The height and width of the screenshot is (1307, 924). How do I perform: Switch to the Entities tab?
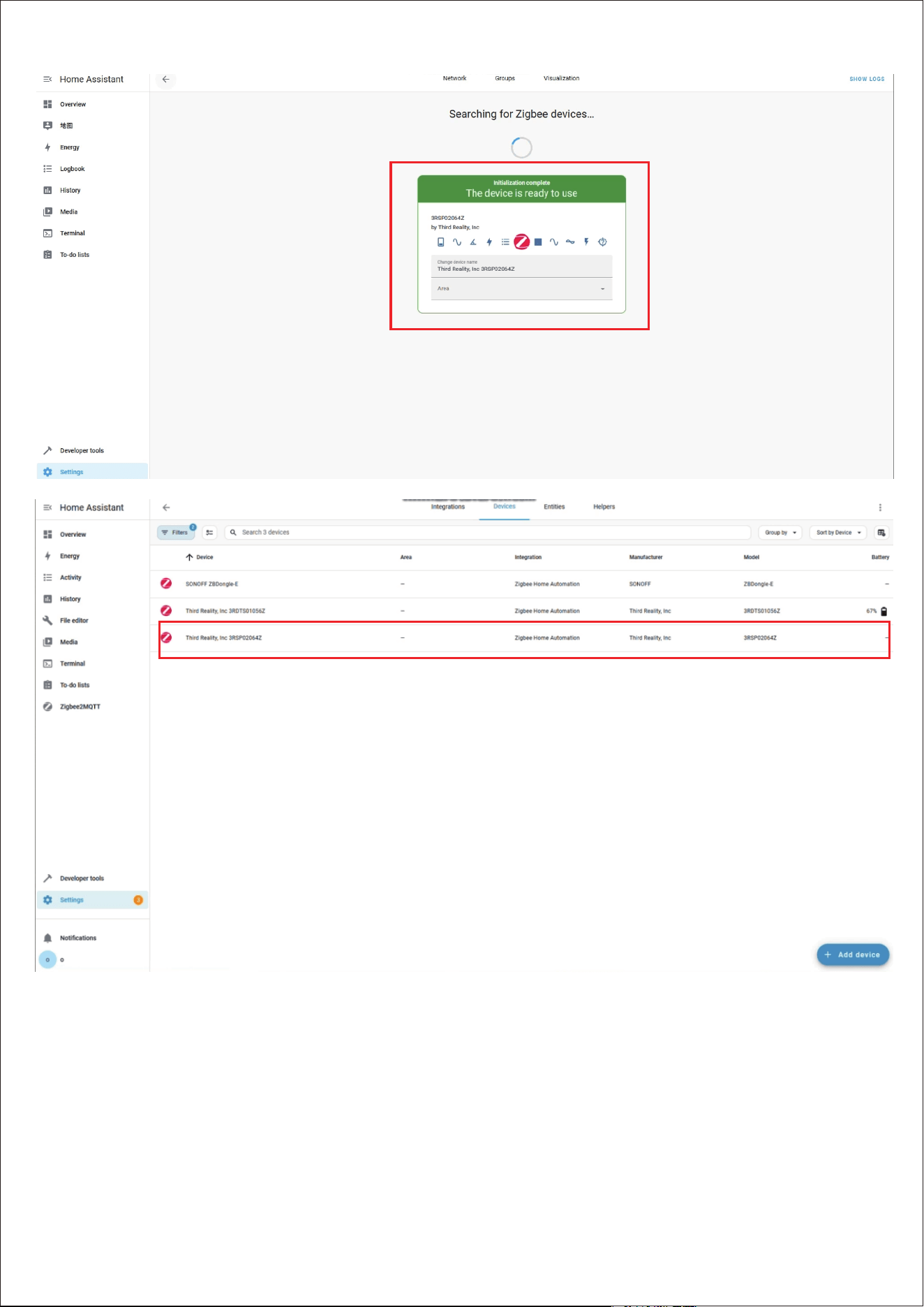[554, 507]
